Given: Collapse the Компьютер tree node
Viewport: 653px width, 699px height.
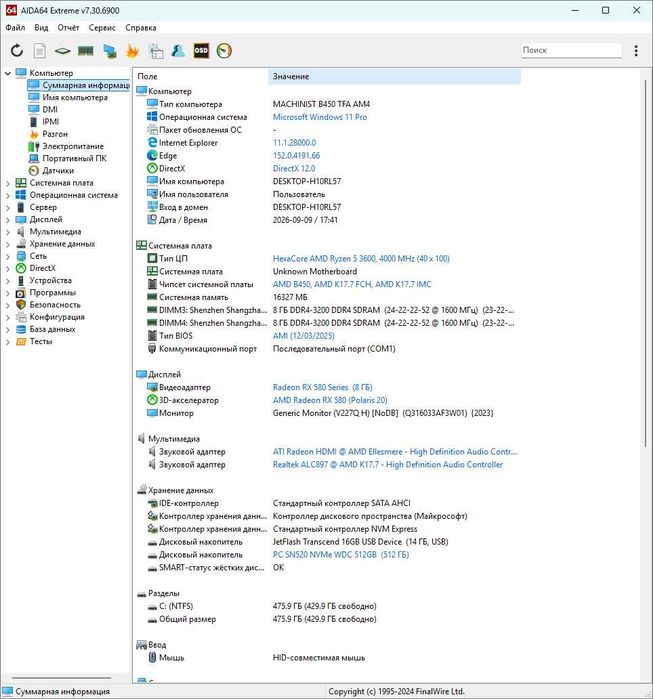Looking at the screenshot, I should (x=8, y=73).
